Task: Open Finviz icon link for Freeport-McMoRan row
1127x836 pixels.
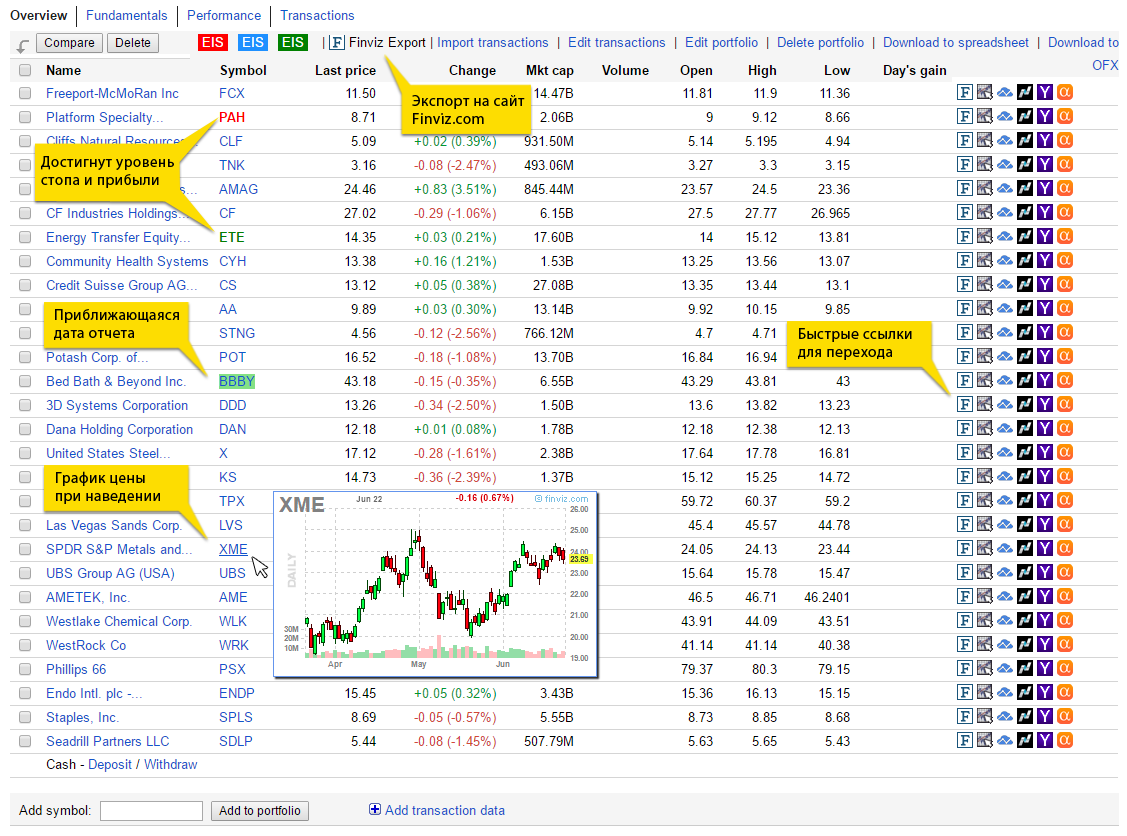Action: pyautogui.click(x=965, y=93)
